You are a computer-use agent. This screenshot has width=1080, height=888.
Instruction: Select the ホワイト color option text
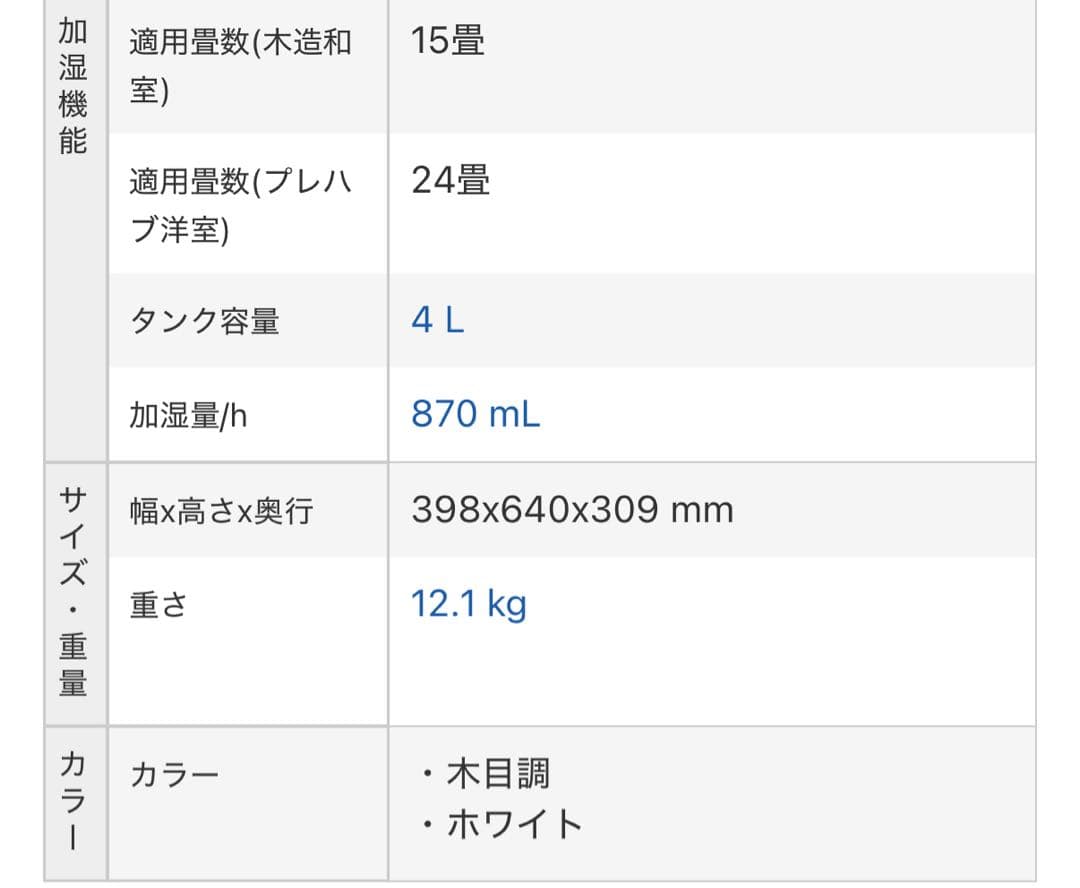point(514,824)
